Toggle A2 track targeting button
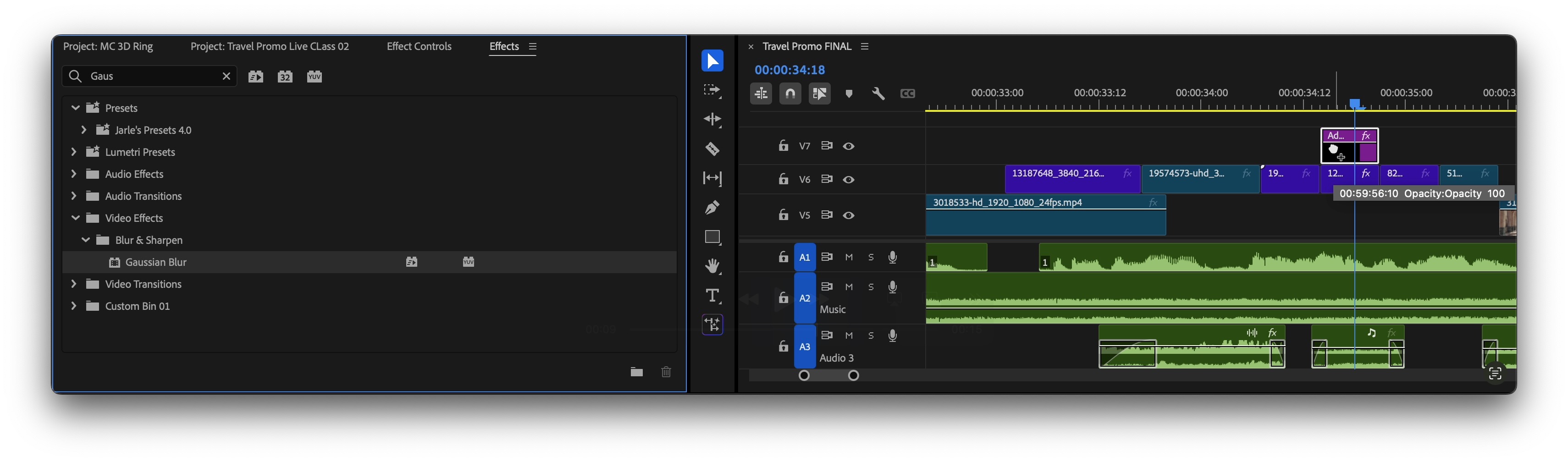 tap(804, 298)
